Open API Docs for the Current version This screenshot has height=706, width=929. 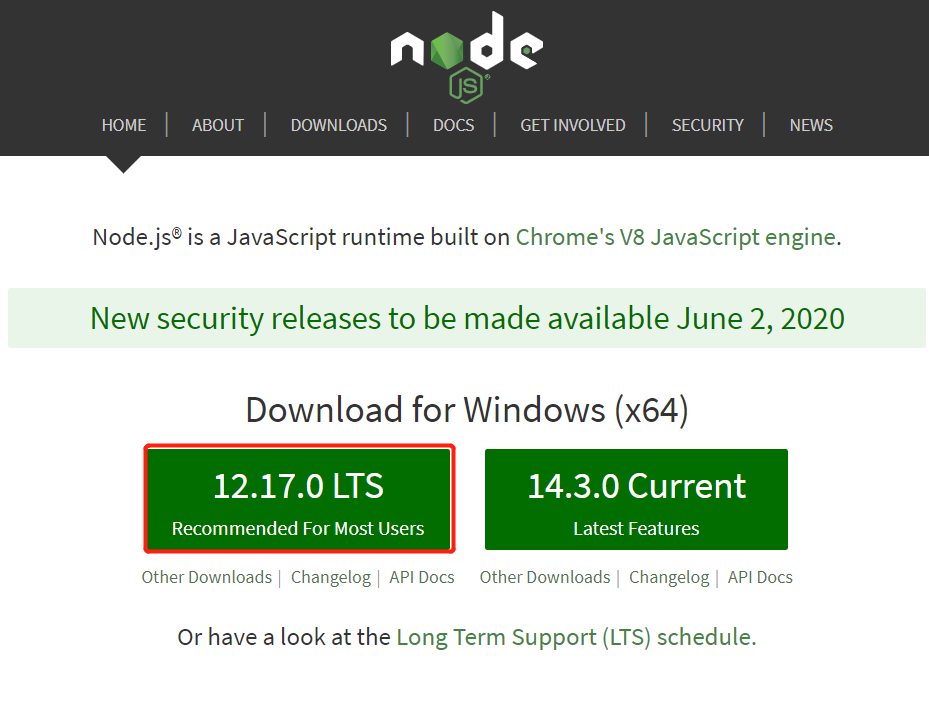pyautogui.click(x=760, y=577)
